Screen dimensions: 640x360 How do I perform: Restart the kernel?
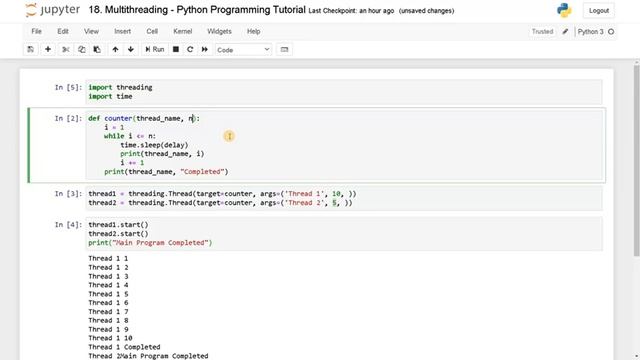[x=190, y=49]
